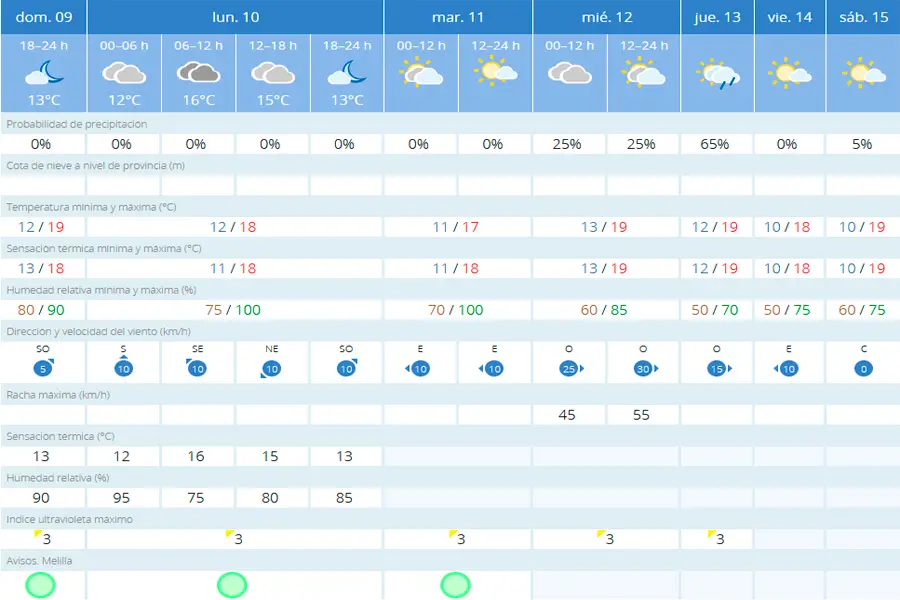The height and width of the screenshot is (600, 900).
Task: Select the vie. 14 day header
Action: click(x=790, y=17)
